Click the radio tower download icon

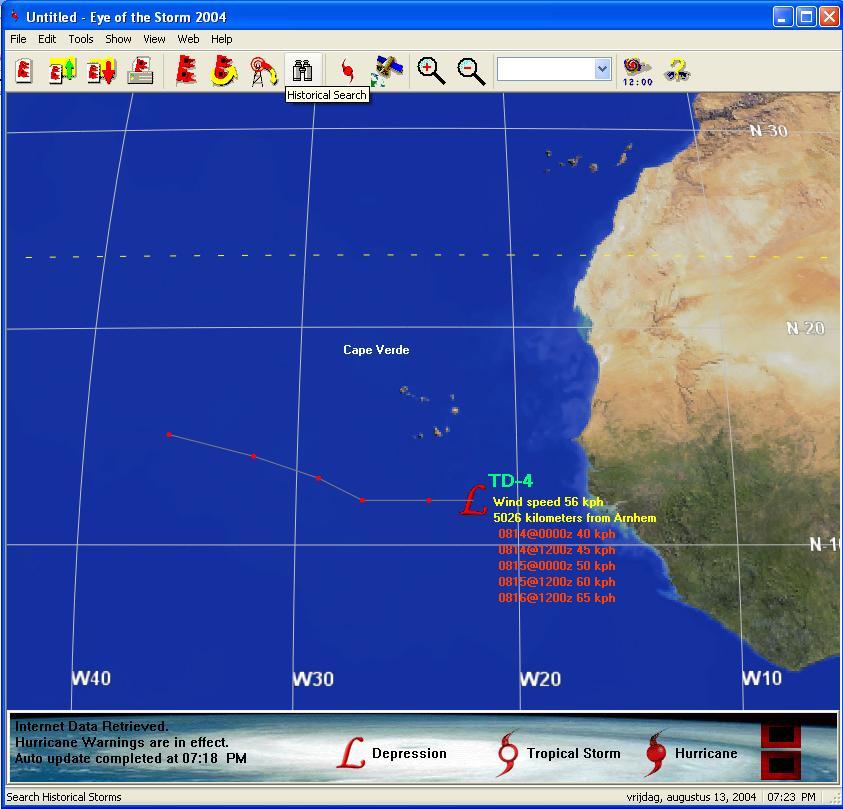[263, 71]
